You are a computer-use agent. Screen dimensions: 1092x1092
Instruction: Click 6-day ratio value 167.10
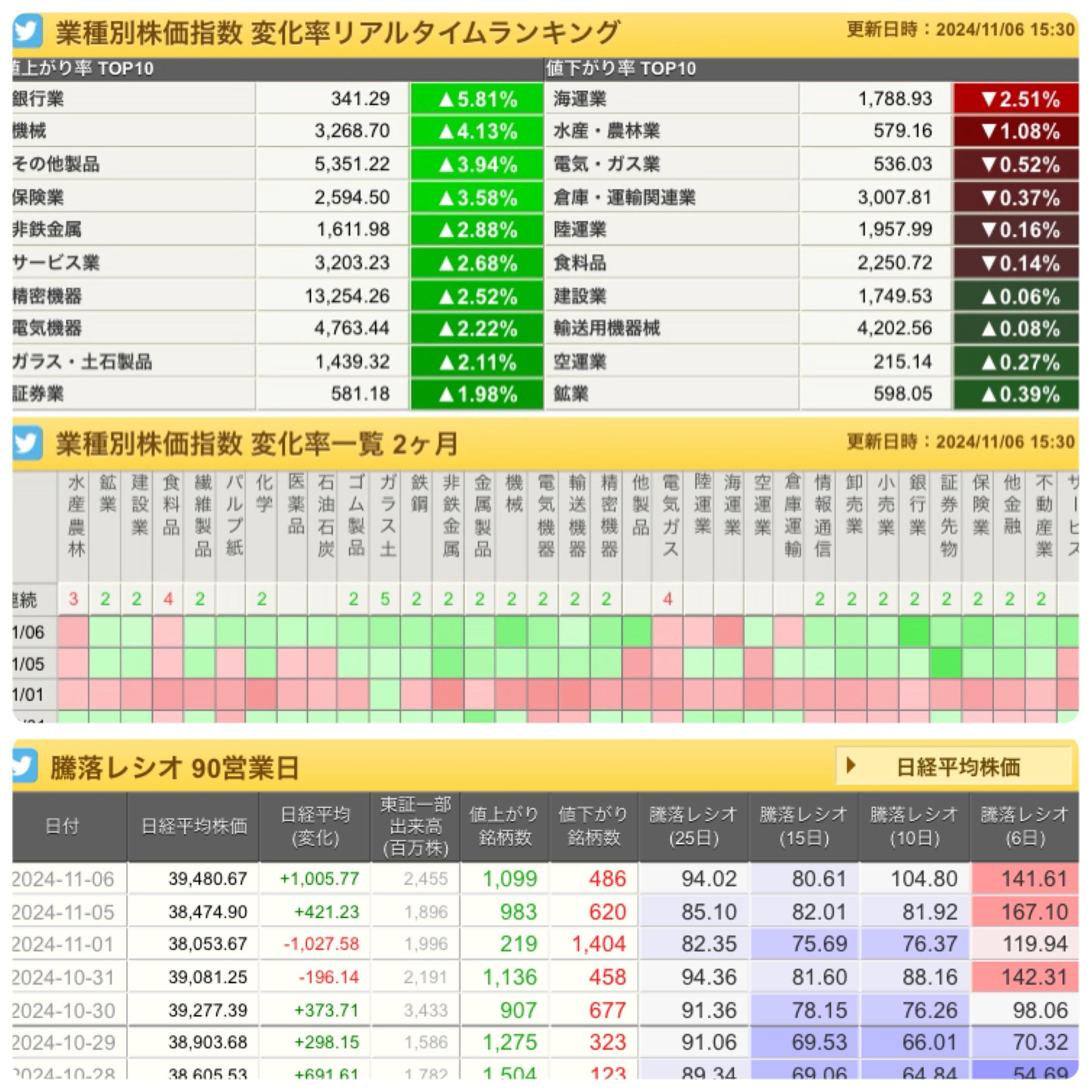pos(1035,912)
